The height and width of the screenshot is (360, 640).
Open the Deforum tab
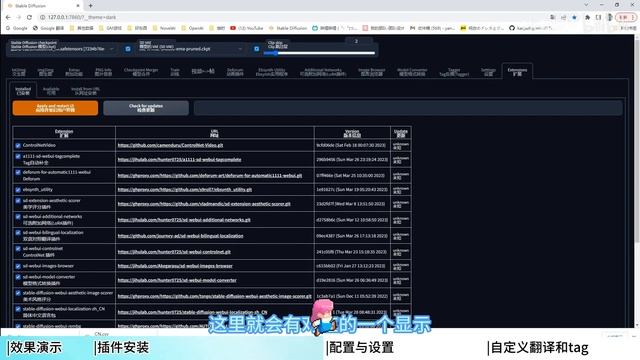tap(235, 72)
